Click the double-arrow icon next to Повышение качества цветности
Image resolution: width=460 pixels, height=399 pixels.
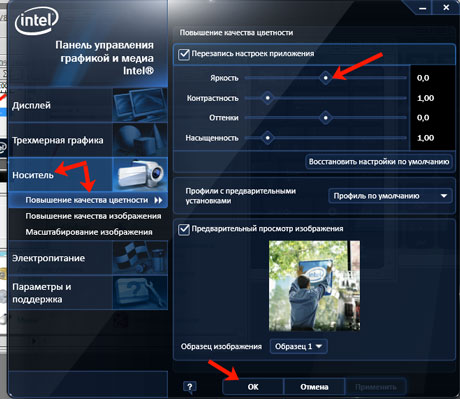158,200
